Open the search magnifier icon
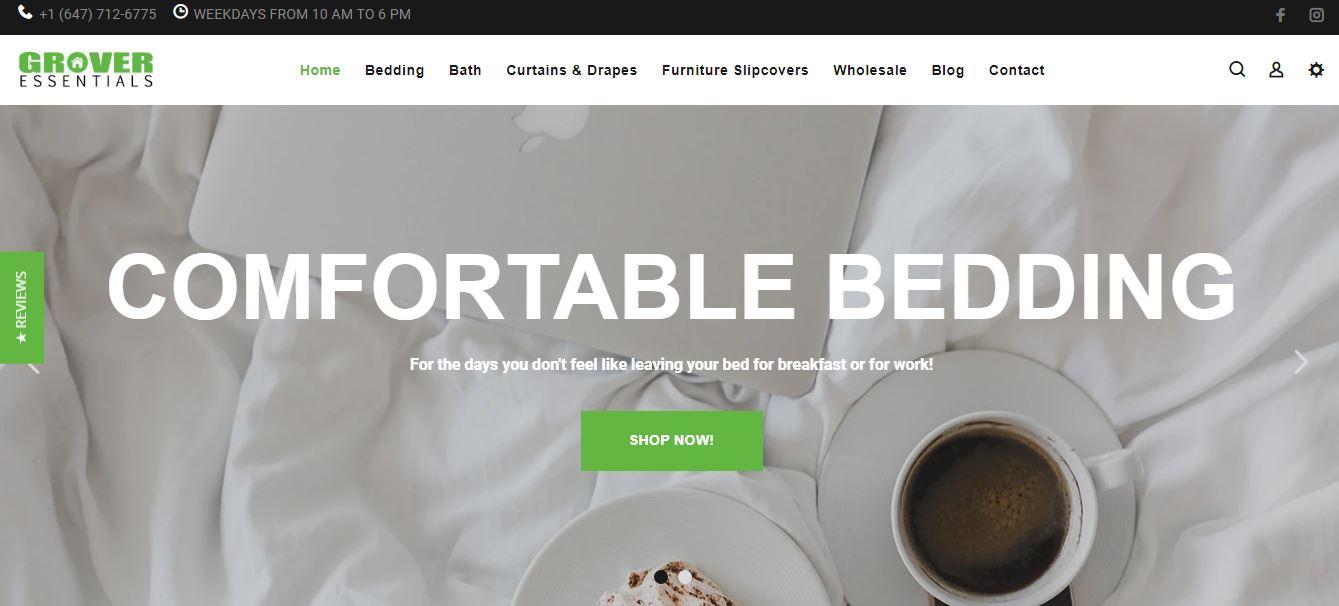The height and width of the screenshot is (606, 1339). (x=1237, y=70)
